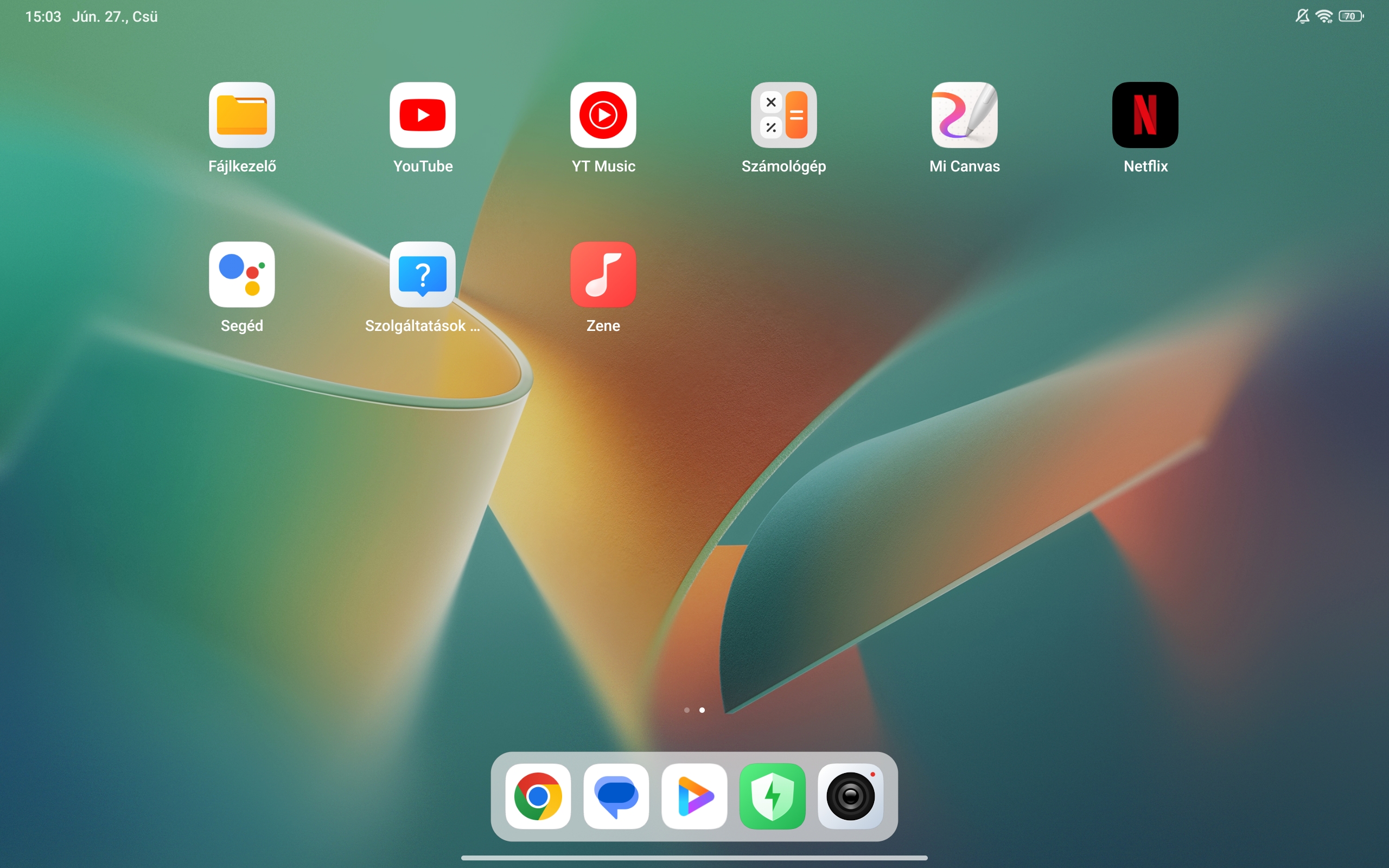The width and height of the screenshot is (1389, 868).
Task: Open the Fájlkezelő file manager app
Action: 241,115
